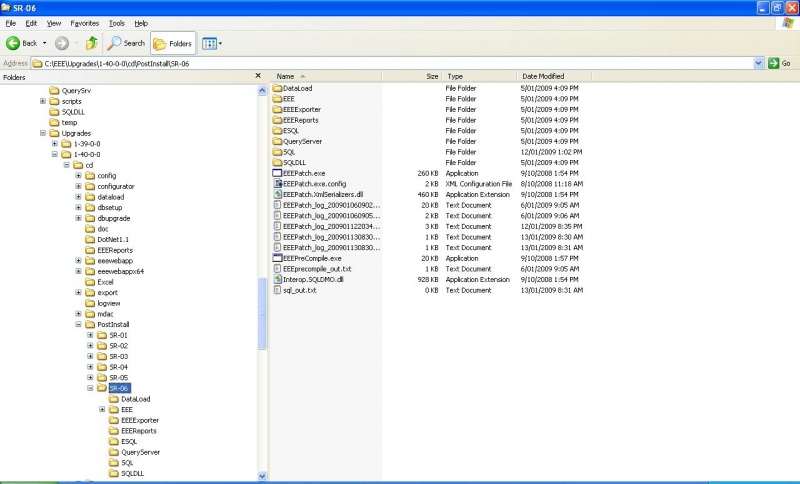Select EEEPatch.exe application icon
The width and height of the screenshot is (800, 484).
278,173
